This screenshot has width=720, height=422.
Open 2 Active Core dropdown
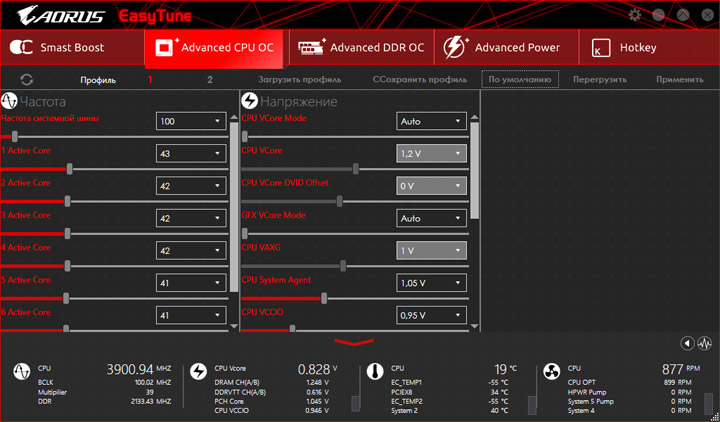coord(191,186)
